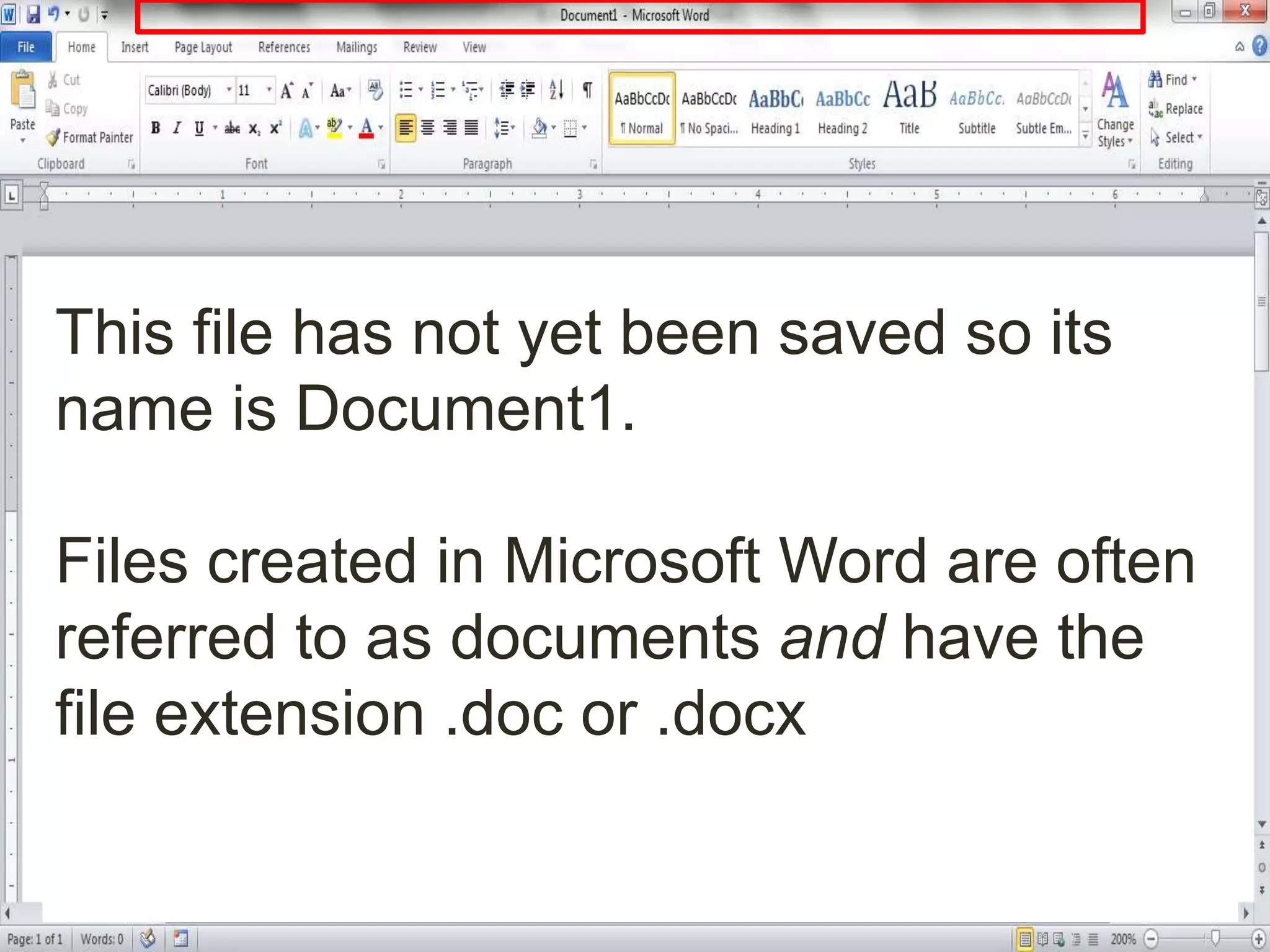Click the Justify alignment icon
Image resolution: width=1270 pixels, height=952 pixels.
tap(471, 128)
